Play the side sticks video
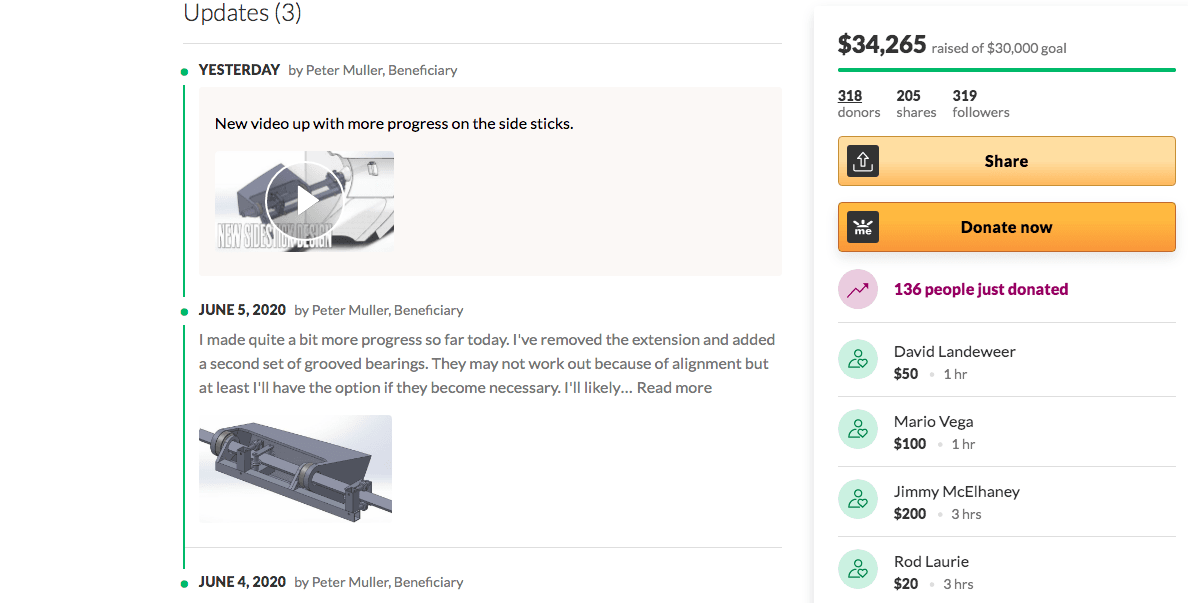This screenshot has height=603, width=1188. pos(304,201)
